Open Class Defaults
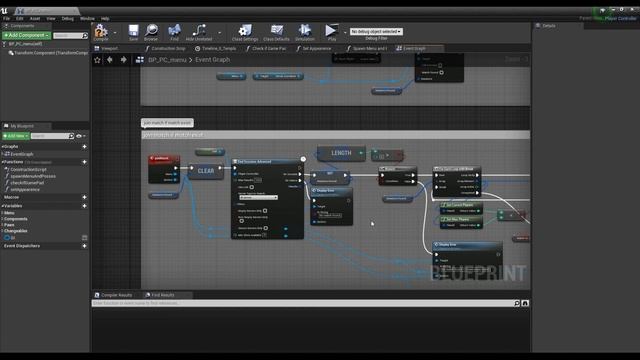640x360 pixels. click(276, 32)
